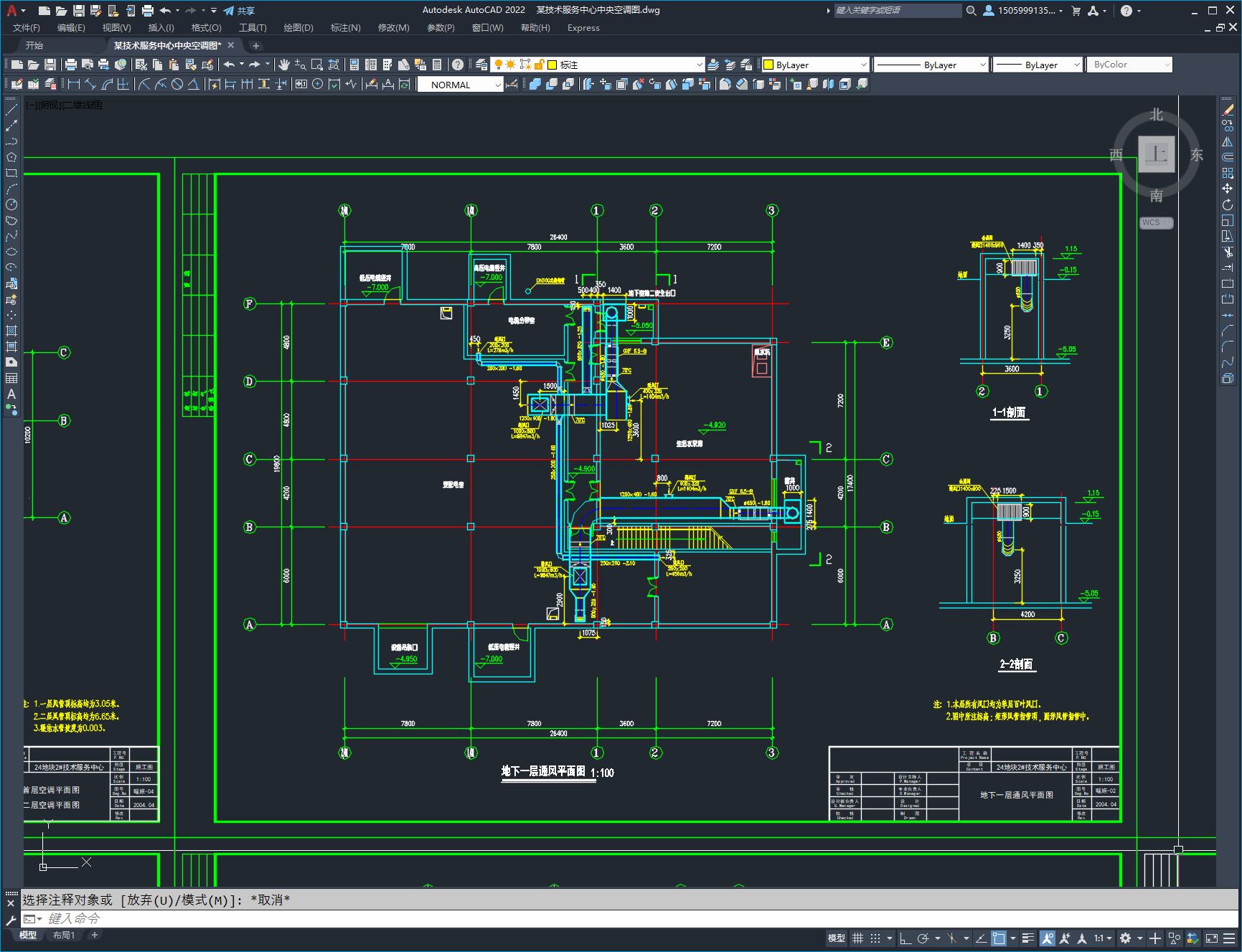The width and height of the screenshot is (1242, 952).
Task: Toggle object snap square in status bar
Action: (x=999, y=938)
